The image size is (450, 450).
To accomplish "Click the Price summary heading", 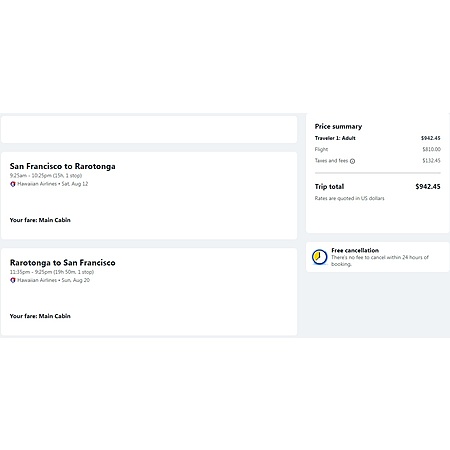I will tap(338, 126).
